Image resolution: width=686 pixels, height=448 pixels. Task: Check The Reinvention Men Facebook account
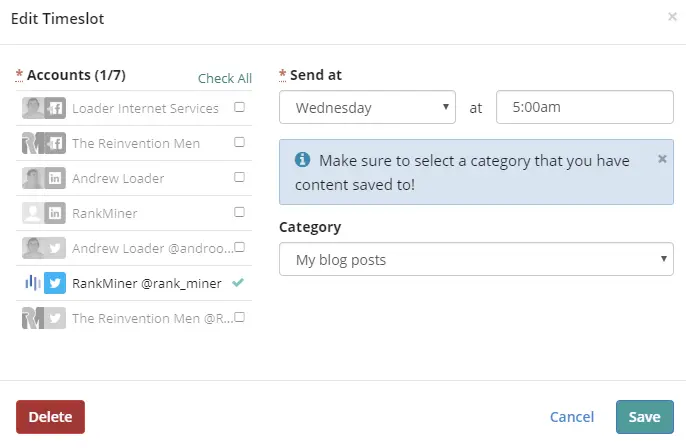pos(239,142)
